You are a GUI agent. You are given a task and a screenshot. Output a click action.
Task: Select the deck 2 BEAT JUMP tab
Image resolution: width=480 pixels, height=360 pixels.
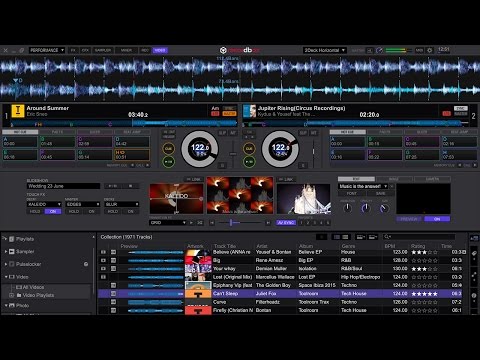point(459,132)
